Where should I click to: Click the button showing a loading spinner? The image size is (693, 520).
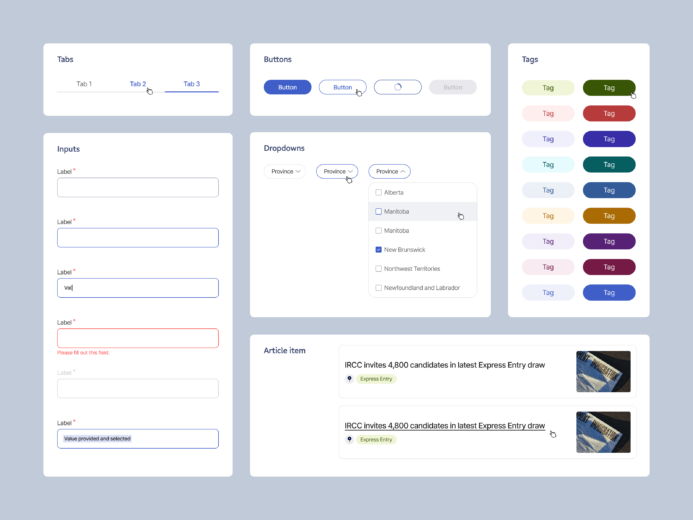tap(397, 87)
